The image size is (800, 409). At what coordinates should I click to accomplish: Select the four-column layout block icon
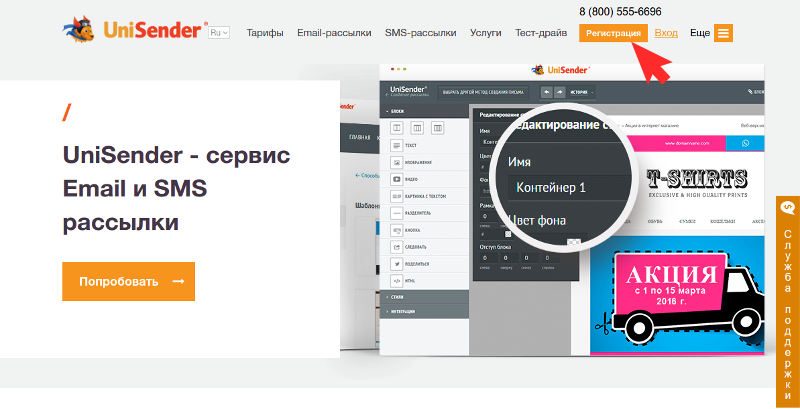437,127
